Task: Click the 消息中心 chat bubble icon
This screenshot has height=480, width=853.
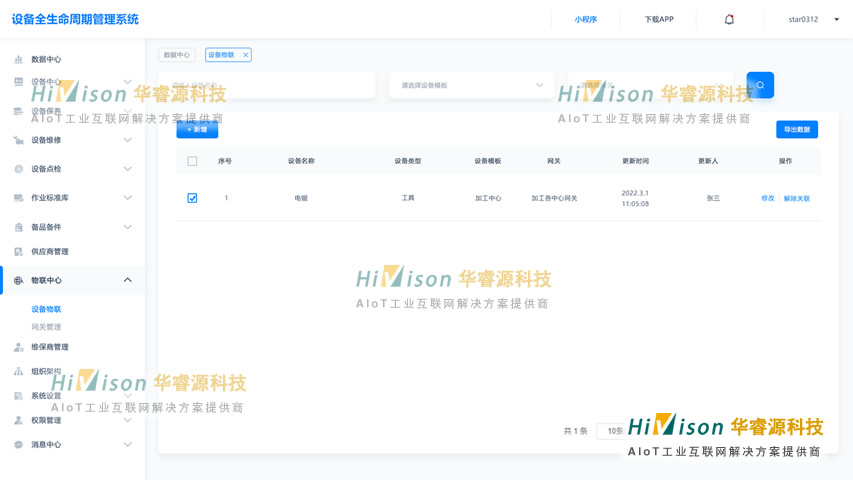Action: 18,445
